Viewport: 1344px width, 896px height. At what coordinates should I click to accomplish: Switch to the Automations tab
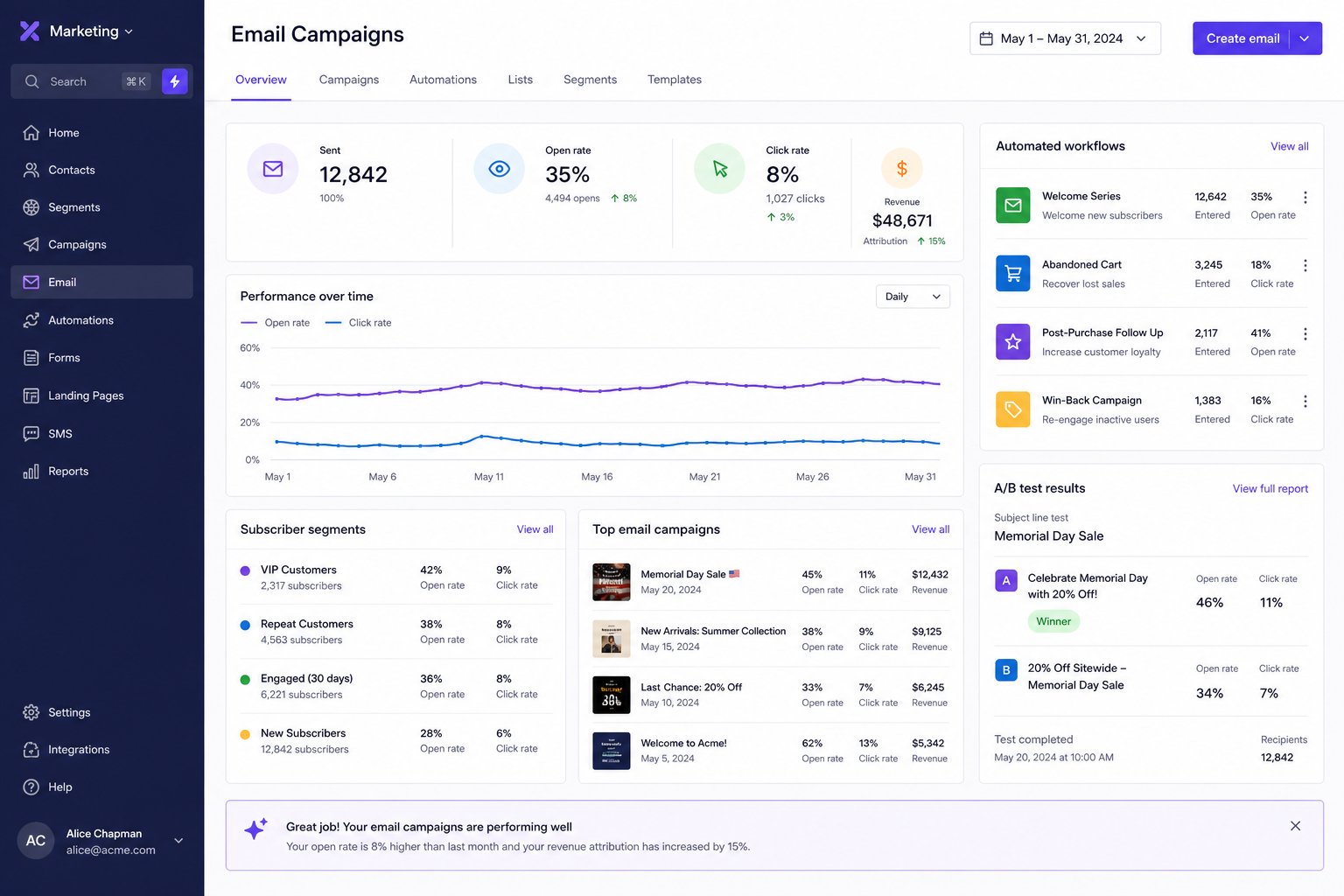(x=443, y=80)
